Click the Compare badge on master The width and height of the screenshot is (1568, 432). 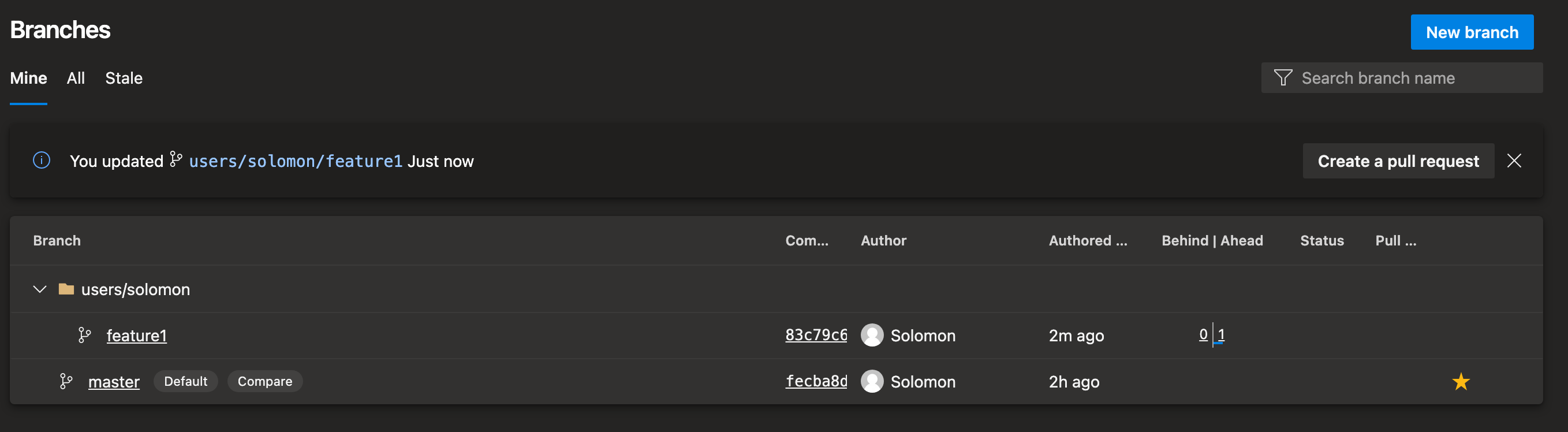click(265, 381)
